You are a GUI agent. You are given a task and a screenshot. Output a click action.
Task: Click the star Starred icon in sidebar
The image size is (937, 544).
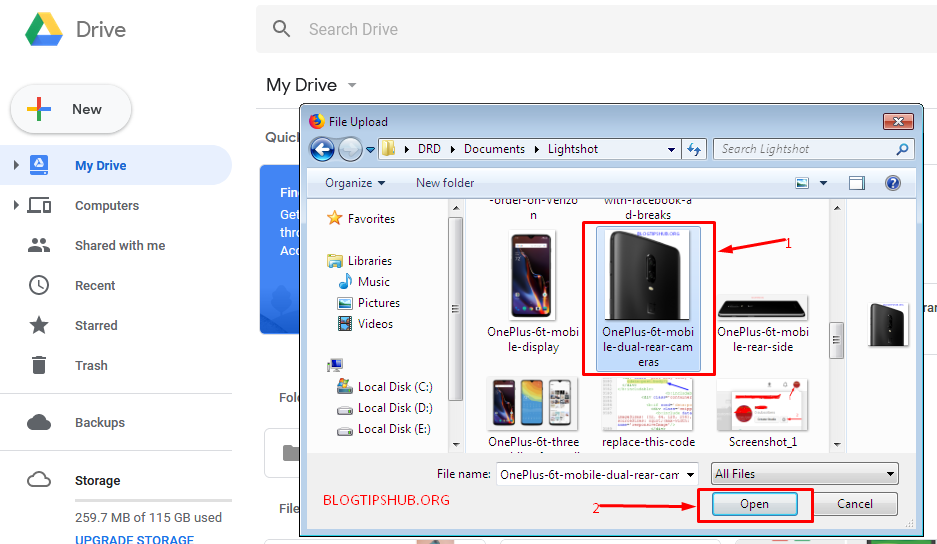tap(39, 325)
